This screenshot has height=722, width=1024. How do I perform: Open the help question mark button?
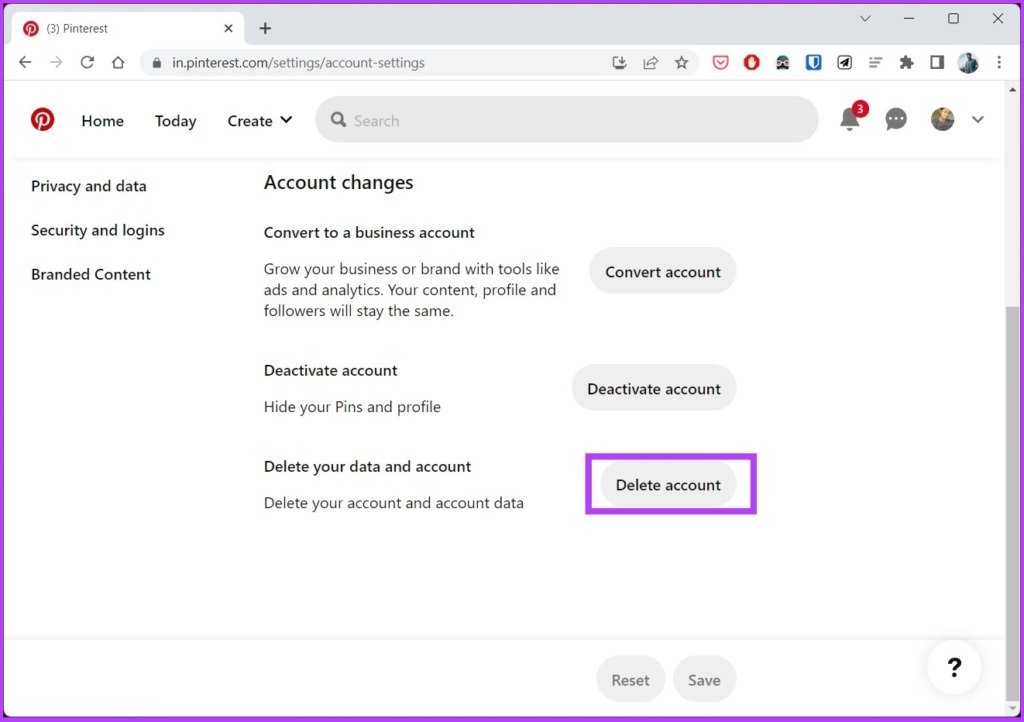point(954,667)
